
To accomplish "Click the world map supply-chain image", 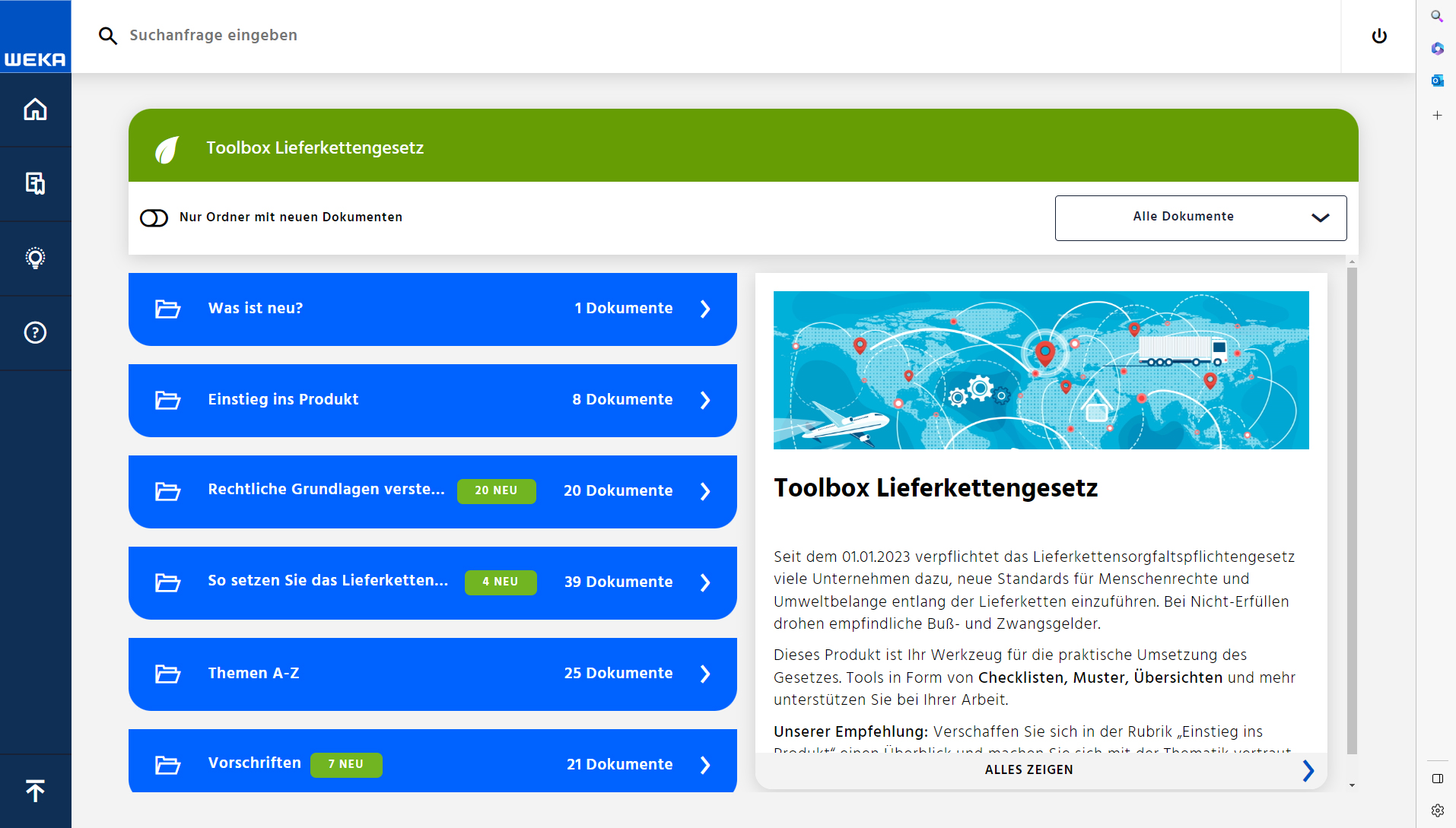I will click(1041, 370).
